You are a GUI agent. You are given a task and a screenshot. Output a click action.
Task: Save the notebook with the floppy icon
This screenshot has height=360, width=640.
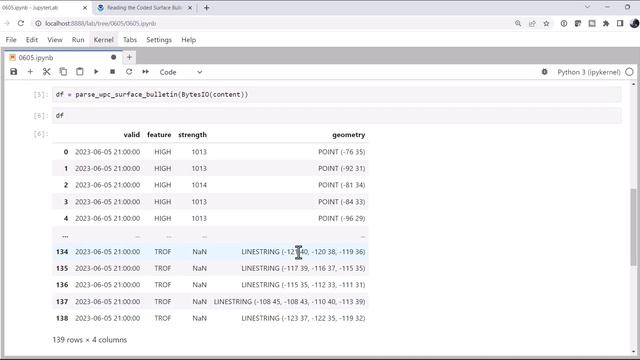click(13, 72)
